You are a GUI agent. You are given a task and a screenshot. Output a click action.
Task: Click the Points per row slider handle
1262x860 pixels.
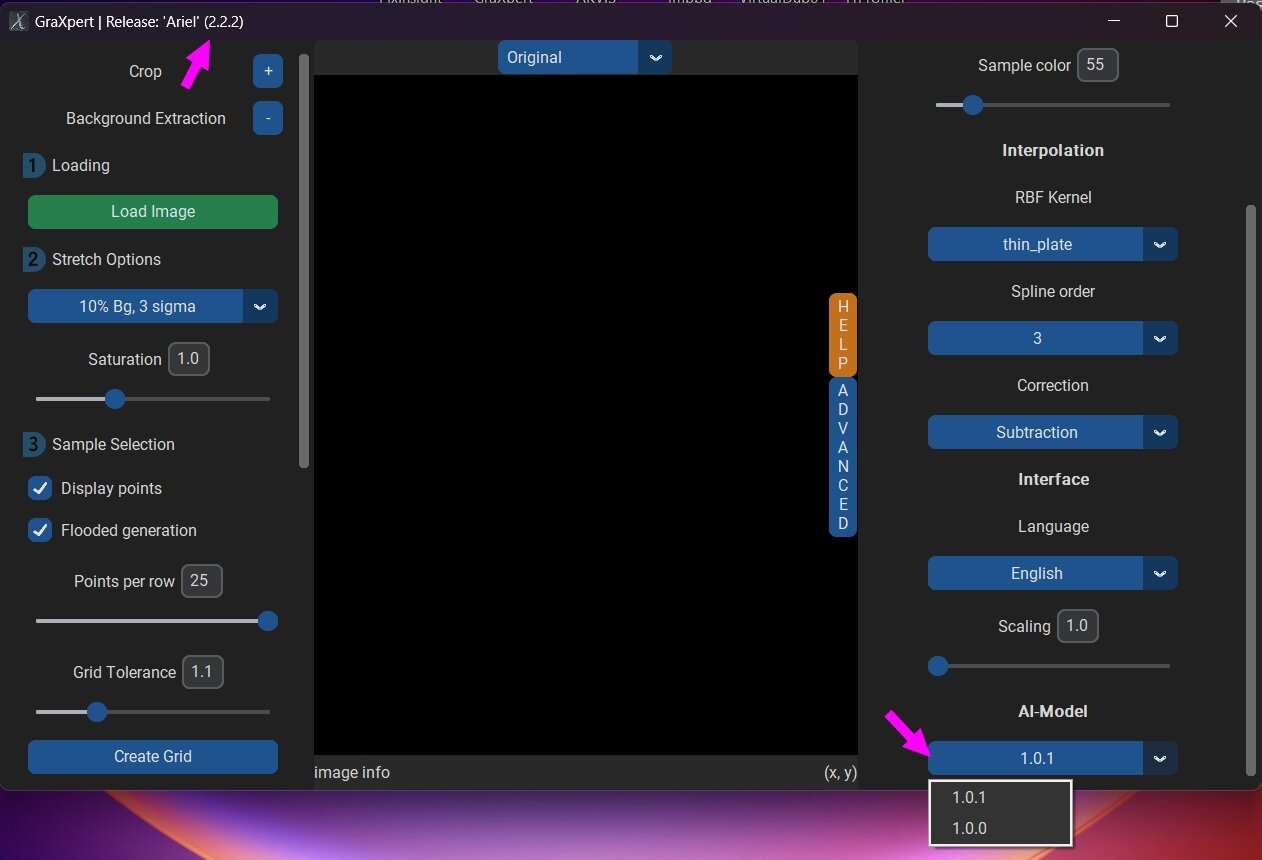[267, 621]
